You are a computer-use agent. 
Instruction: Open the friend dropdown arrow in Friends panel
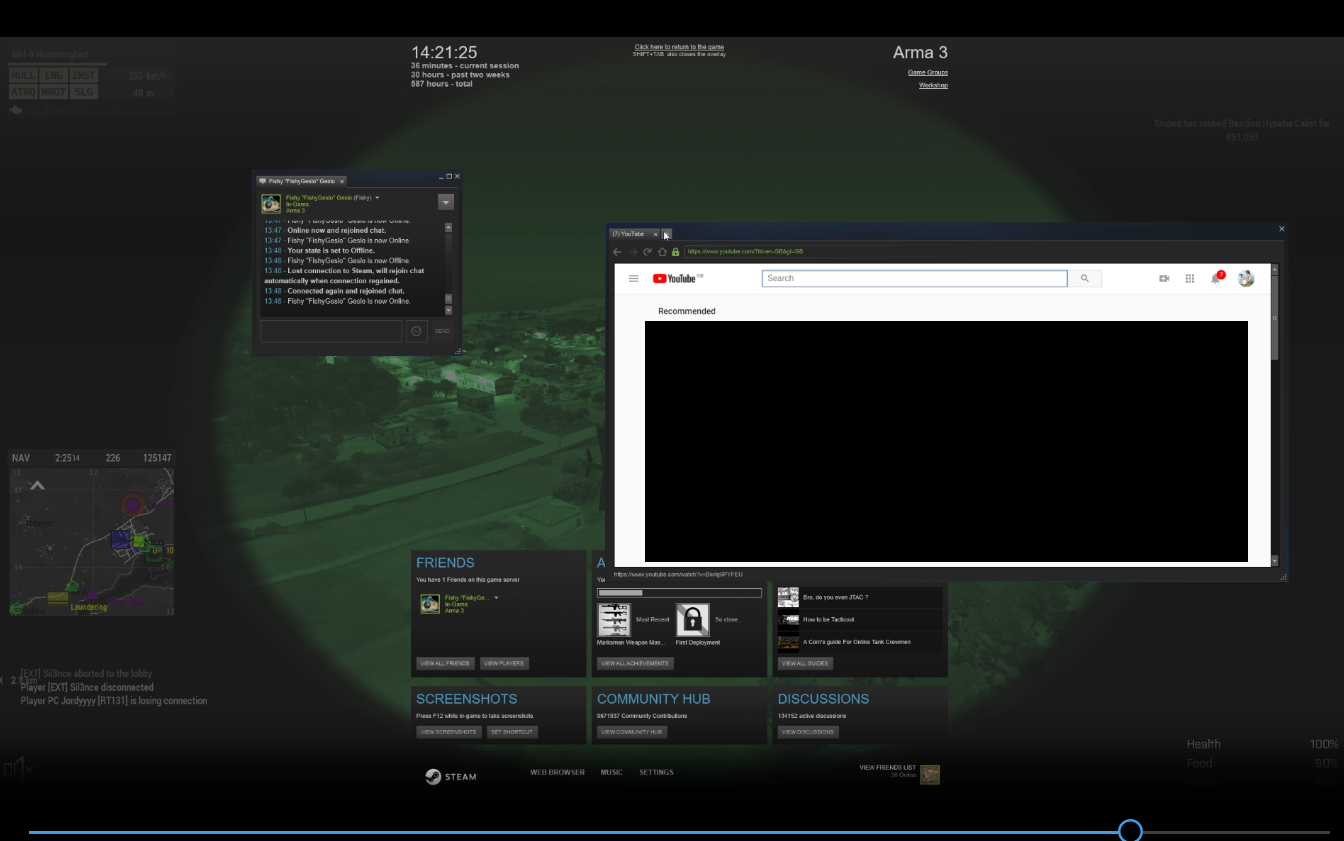pyautogui.click(x=496, y=598)
